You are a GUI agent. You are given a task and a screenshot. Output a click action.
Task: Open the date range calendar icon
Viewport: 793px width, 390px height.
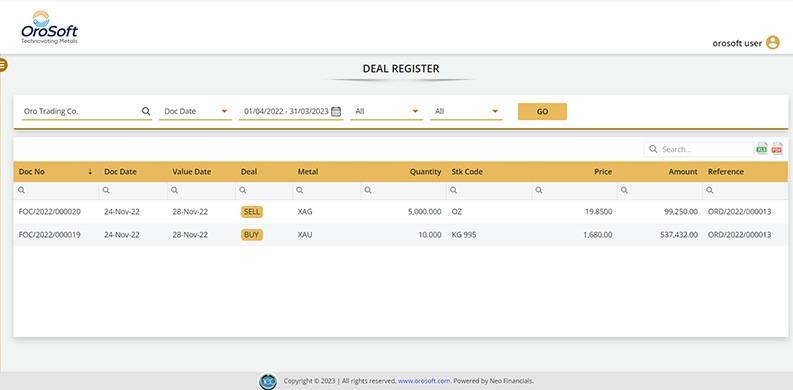click(336, 111)
